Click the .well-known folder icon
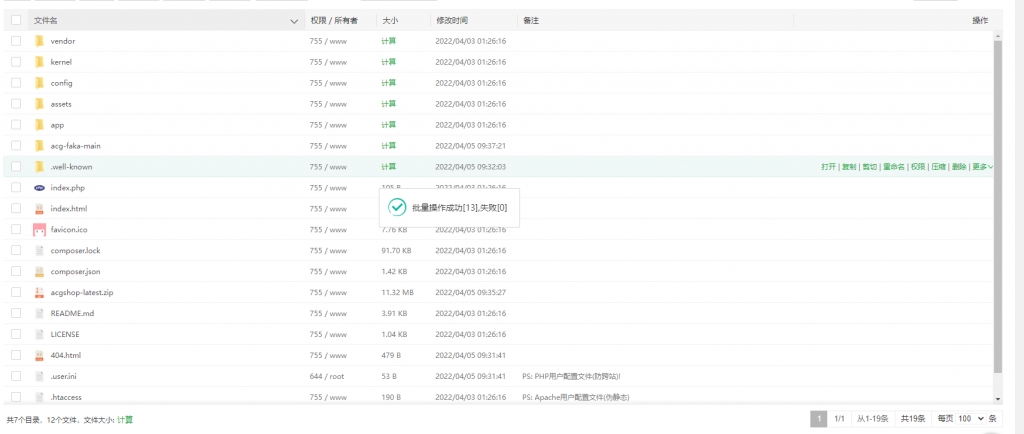This screenshot has width=1024, height=434. pyautogui.click(x=39, y=167)
